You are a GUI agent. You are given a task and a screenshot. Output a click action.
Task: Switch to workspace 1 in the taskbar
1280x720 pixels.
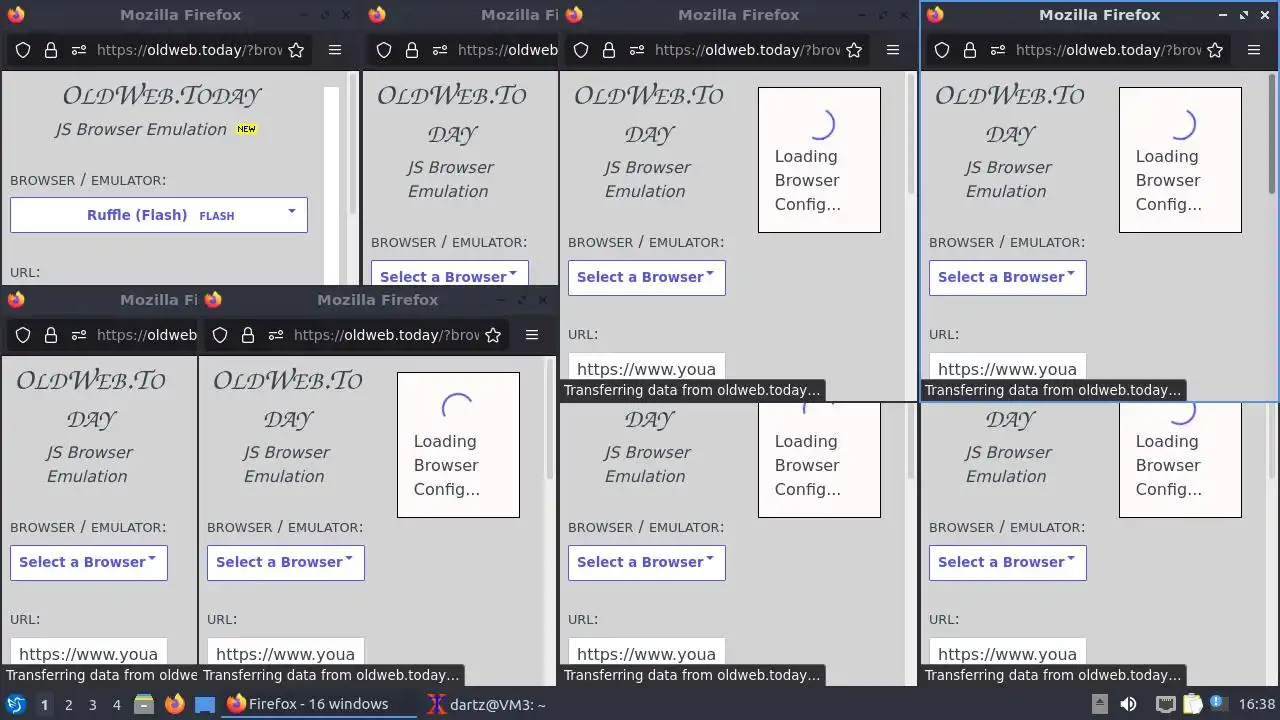coord(44,704)
